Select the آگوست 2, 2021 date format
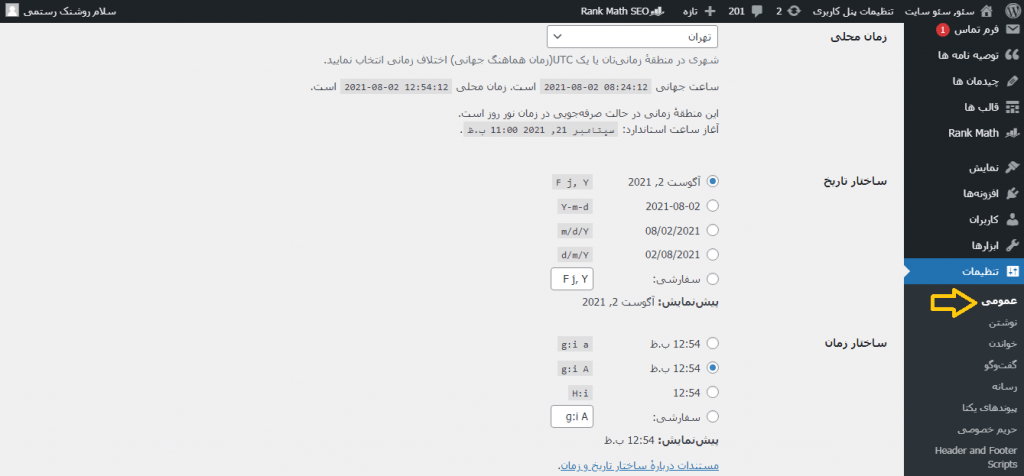This screenshot has height=476, width=1024. pyautogui.click(x=712, y=182)
